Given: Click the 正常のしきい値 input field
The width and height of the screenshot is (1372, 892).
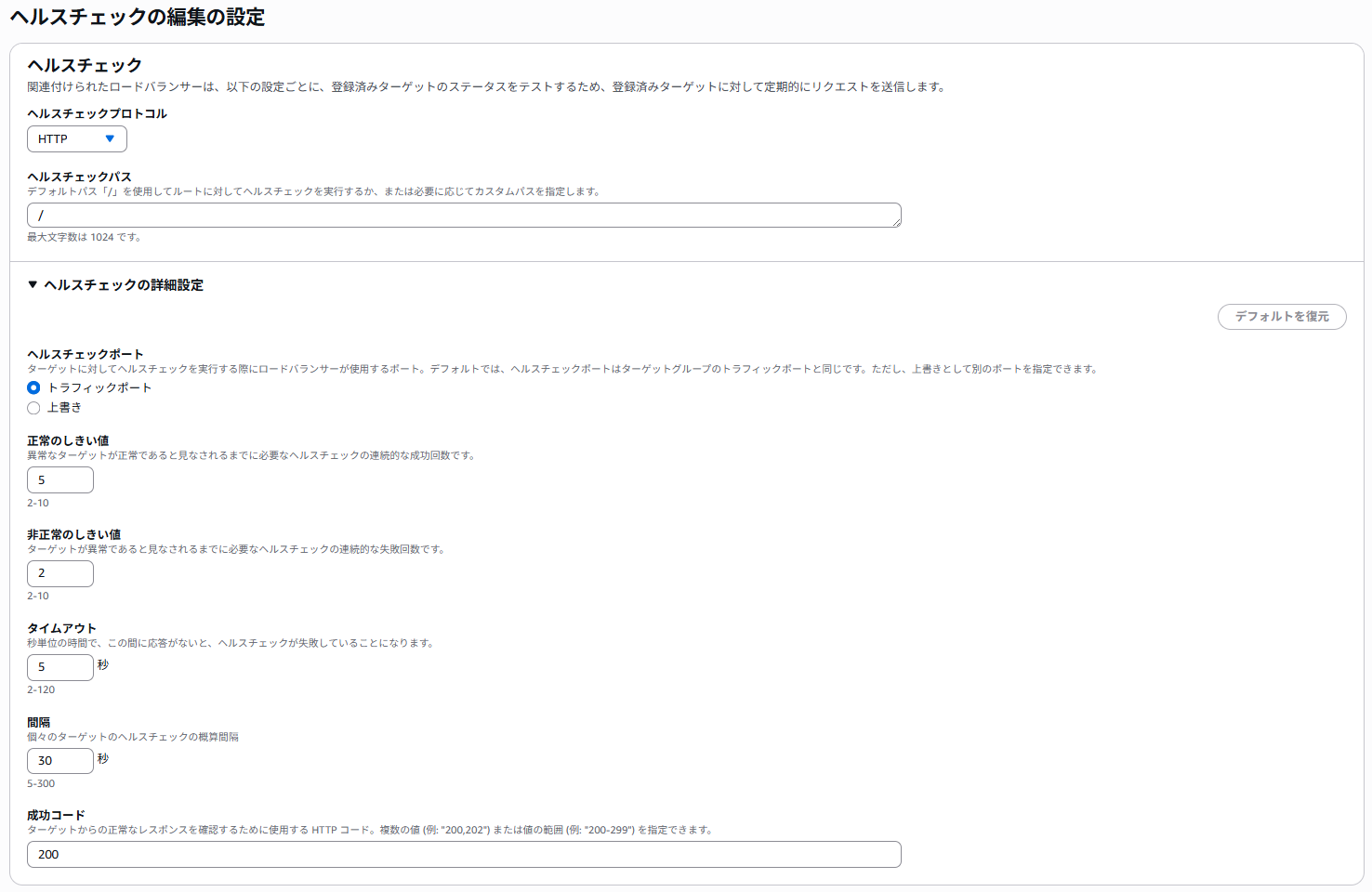Looking at the screenshot, I should [x=60, y=480].
